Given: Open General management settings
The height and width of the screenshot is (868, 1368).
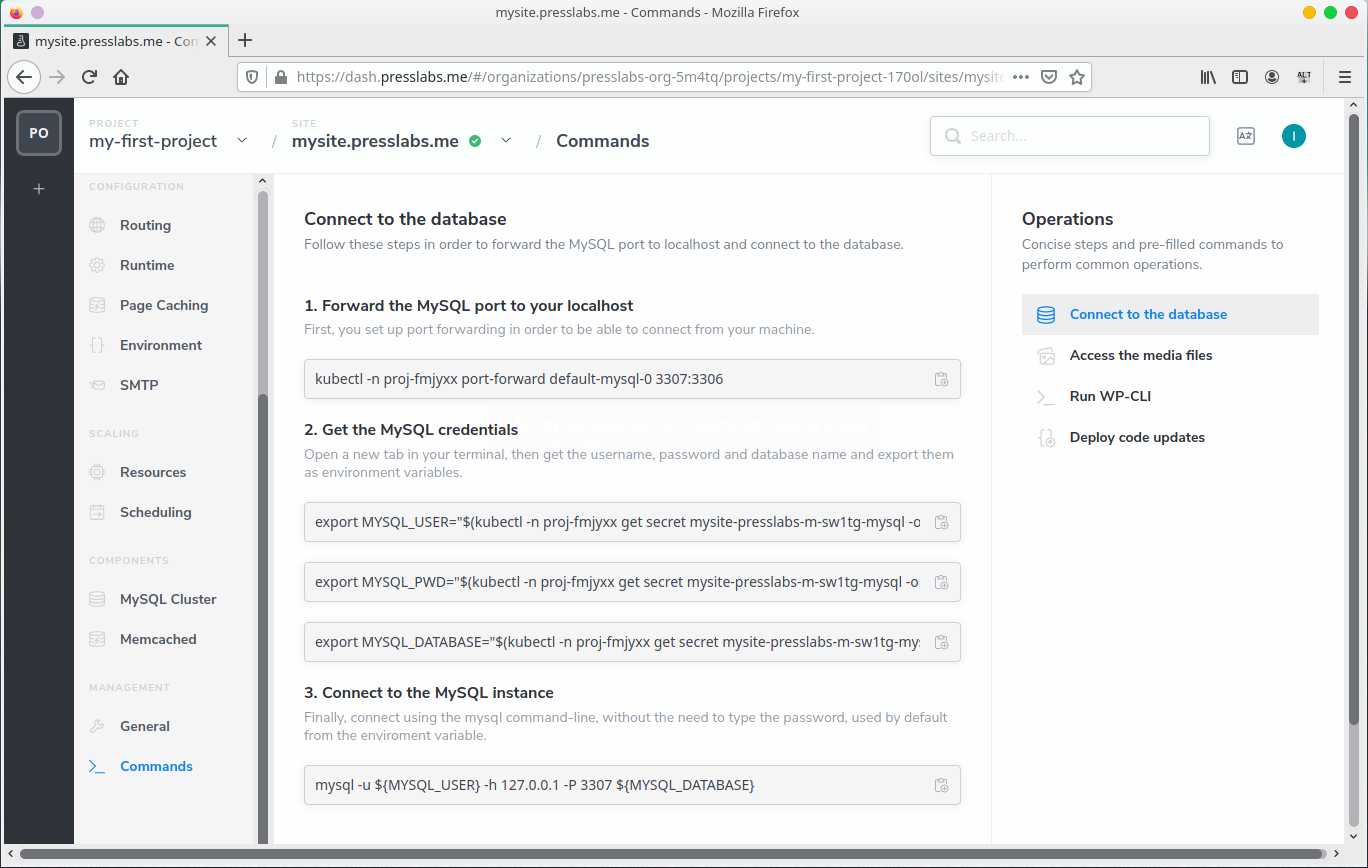Looking at the screenshot, I should pos(145,726).
